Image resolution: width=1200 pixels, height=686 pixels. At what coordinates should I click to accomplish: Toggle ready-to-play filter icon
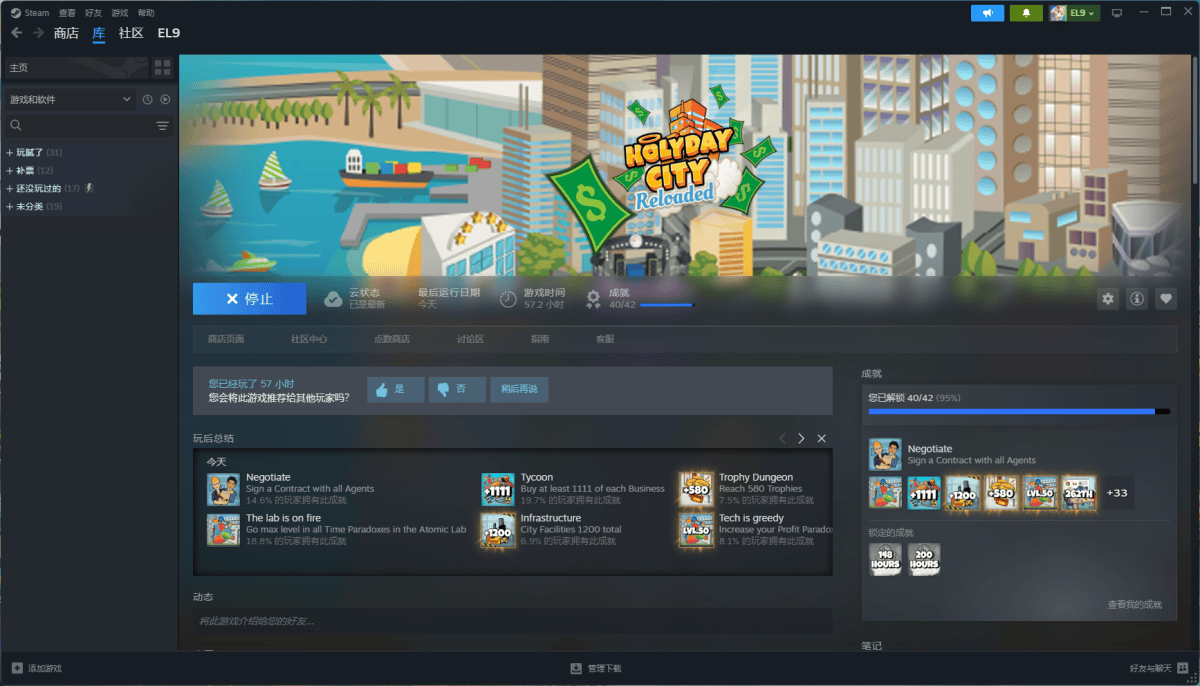(x=165, y=100)
